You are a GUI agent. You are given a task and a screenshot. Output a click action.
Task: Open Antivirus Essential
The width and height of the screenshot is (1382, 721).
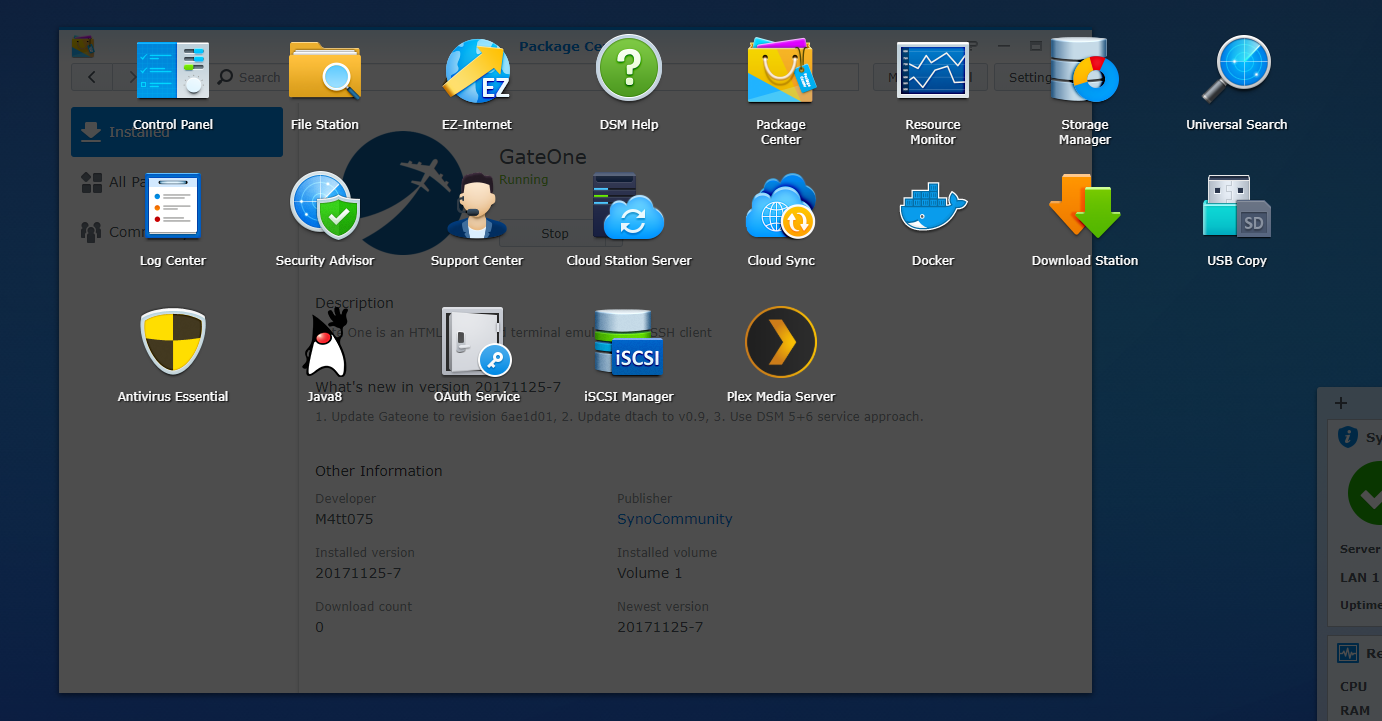(x=173, y=342)
